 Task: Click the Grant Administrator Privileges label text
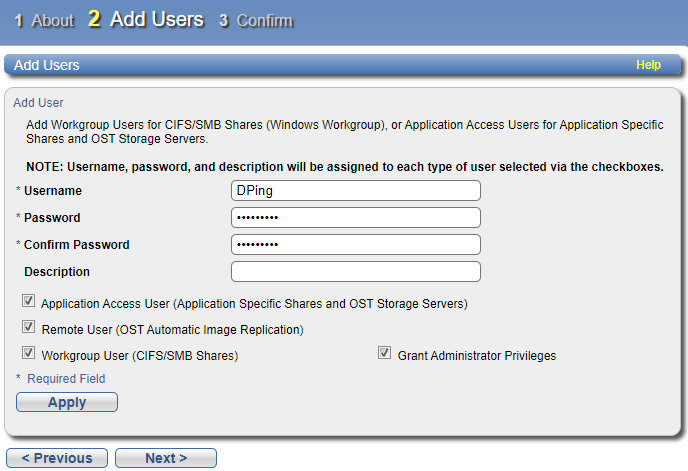click(x=477, y=355)
